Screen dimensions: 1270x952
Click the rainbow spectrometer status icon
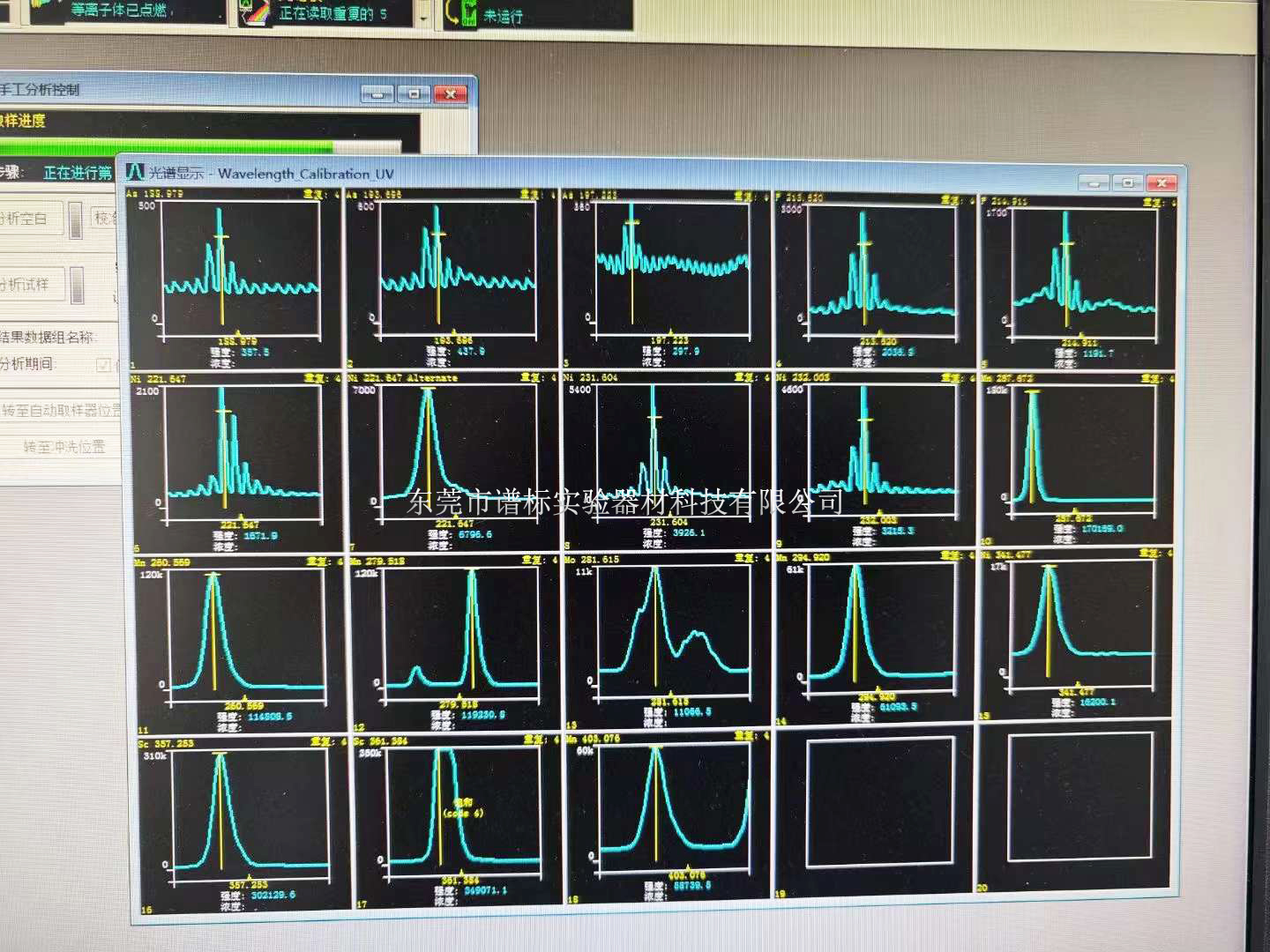(x=255, y=12)
